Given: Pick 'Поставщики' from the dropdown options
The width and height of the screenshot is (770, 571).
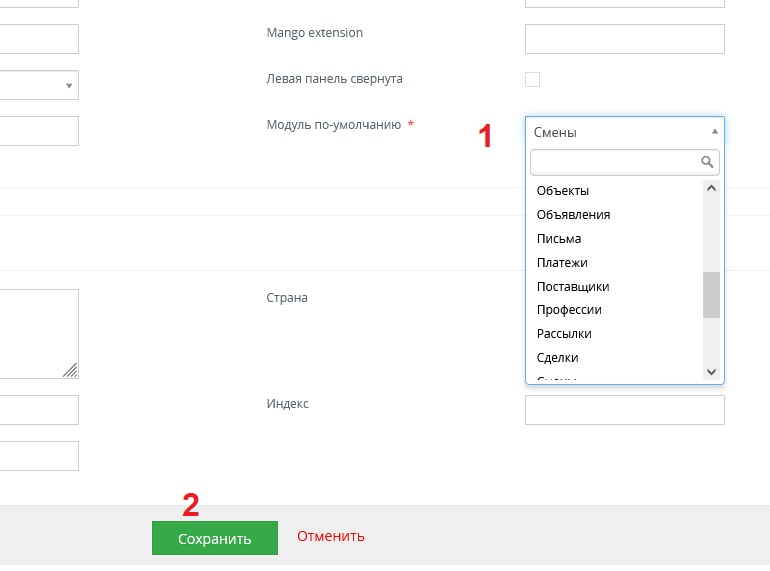Looking at the screenshot, I should coord(573,286).
